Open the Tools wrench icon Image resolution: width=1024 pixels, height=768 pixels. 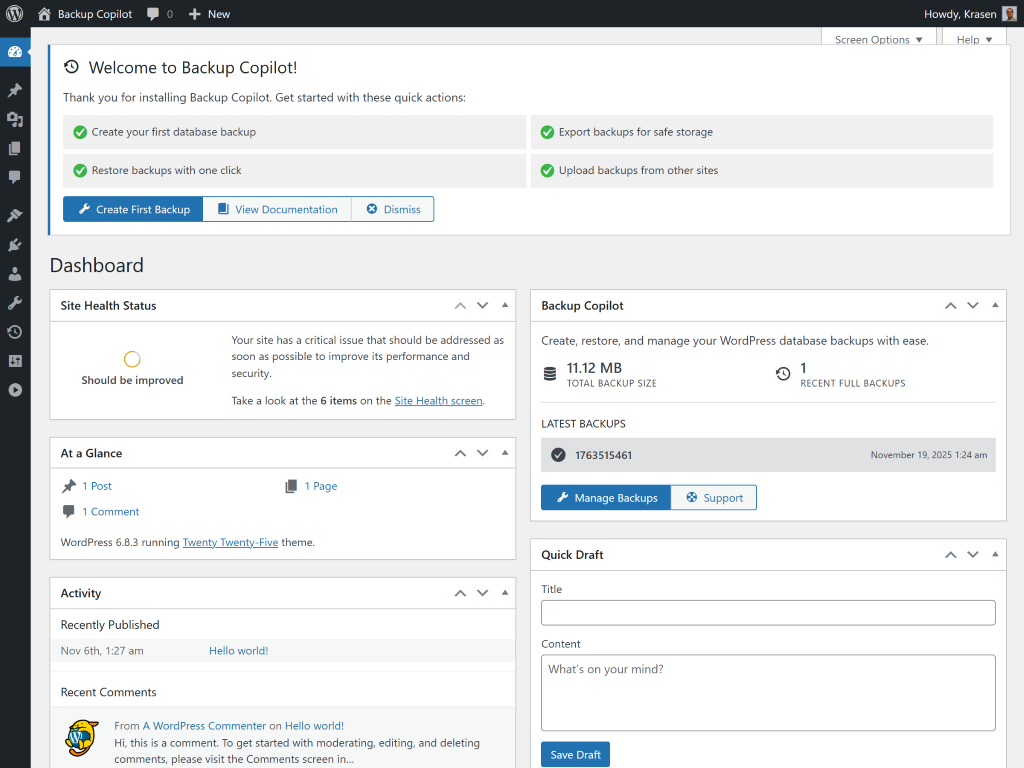coord(15,303)
